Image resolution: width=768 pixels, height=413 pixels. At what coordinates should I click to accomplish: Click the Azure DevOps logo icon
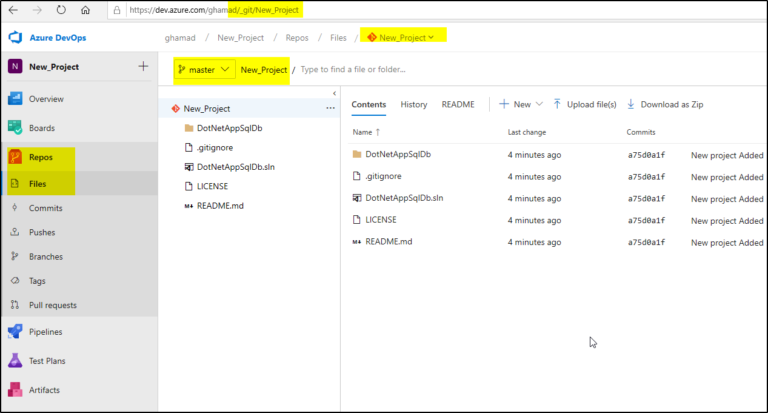(16, 36)
